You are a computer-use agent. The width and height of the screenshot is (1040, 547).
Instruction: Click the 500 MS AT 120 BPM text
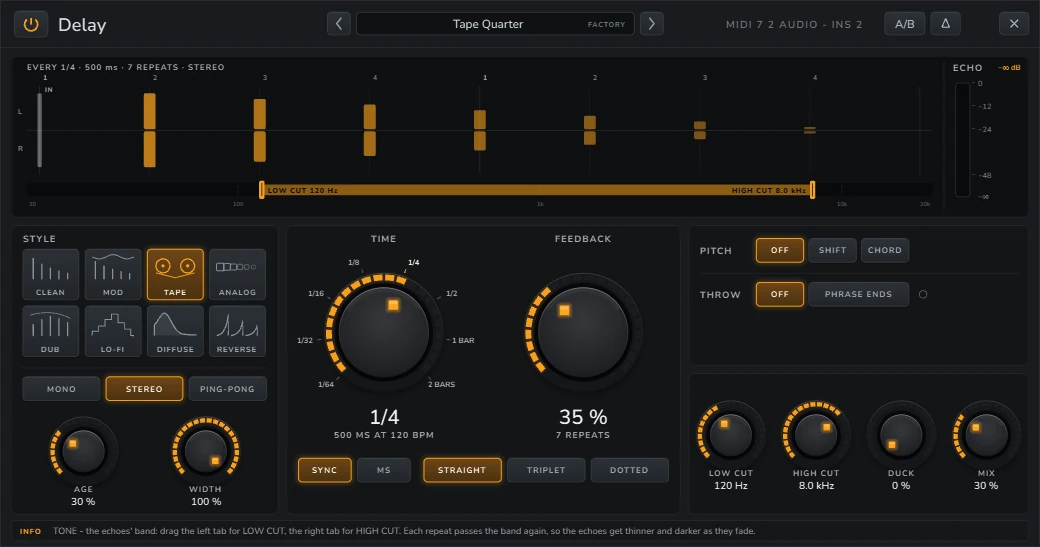[x=384, y=435]
